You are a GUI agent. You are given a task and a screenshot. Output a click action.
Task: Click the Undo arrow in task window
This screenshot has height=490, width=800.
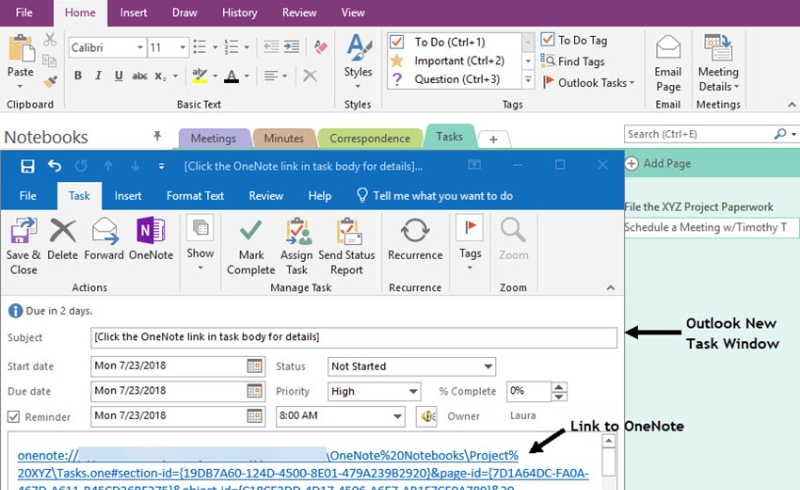55,166
